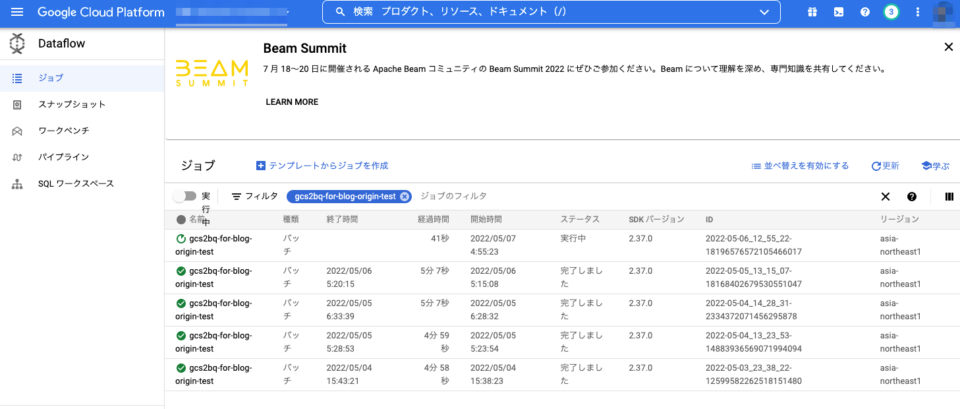This screenshot has height=409, width=960.
Task: Enable sorting via 並べ替えを有効にする
Action: pyautogui.click(x=800, y=166)
